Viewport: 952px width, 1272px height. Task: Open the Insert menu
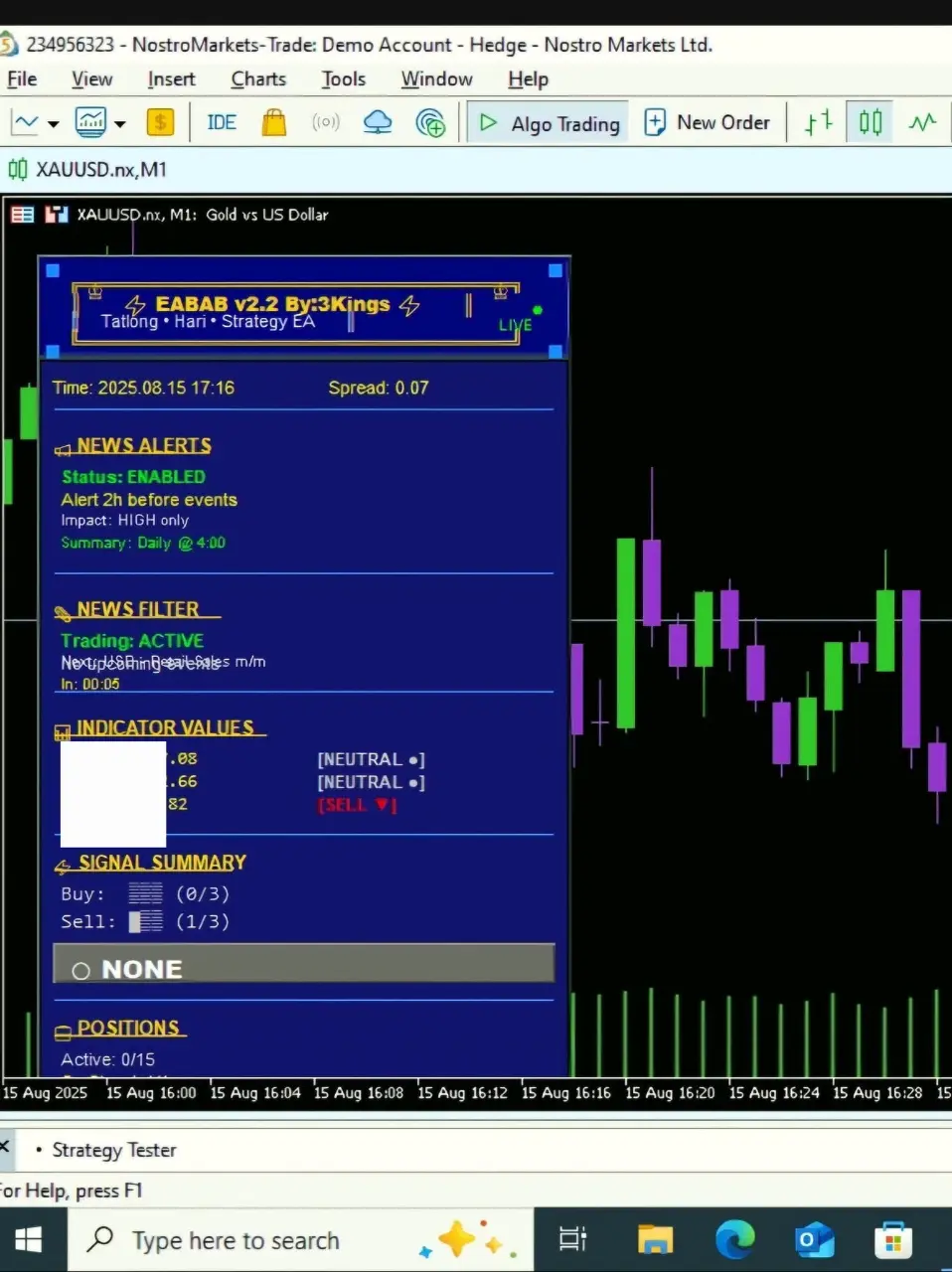tap(171, 79)
